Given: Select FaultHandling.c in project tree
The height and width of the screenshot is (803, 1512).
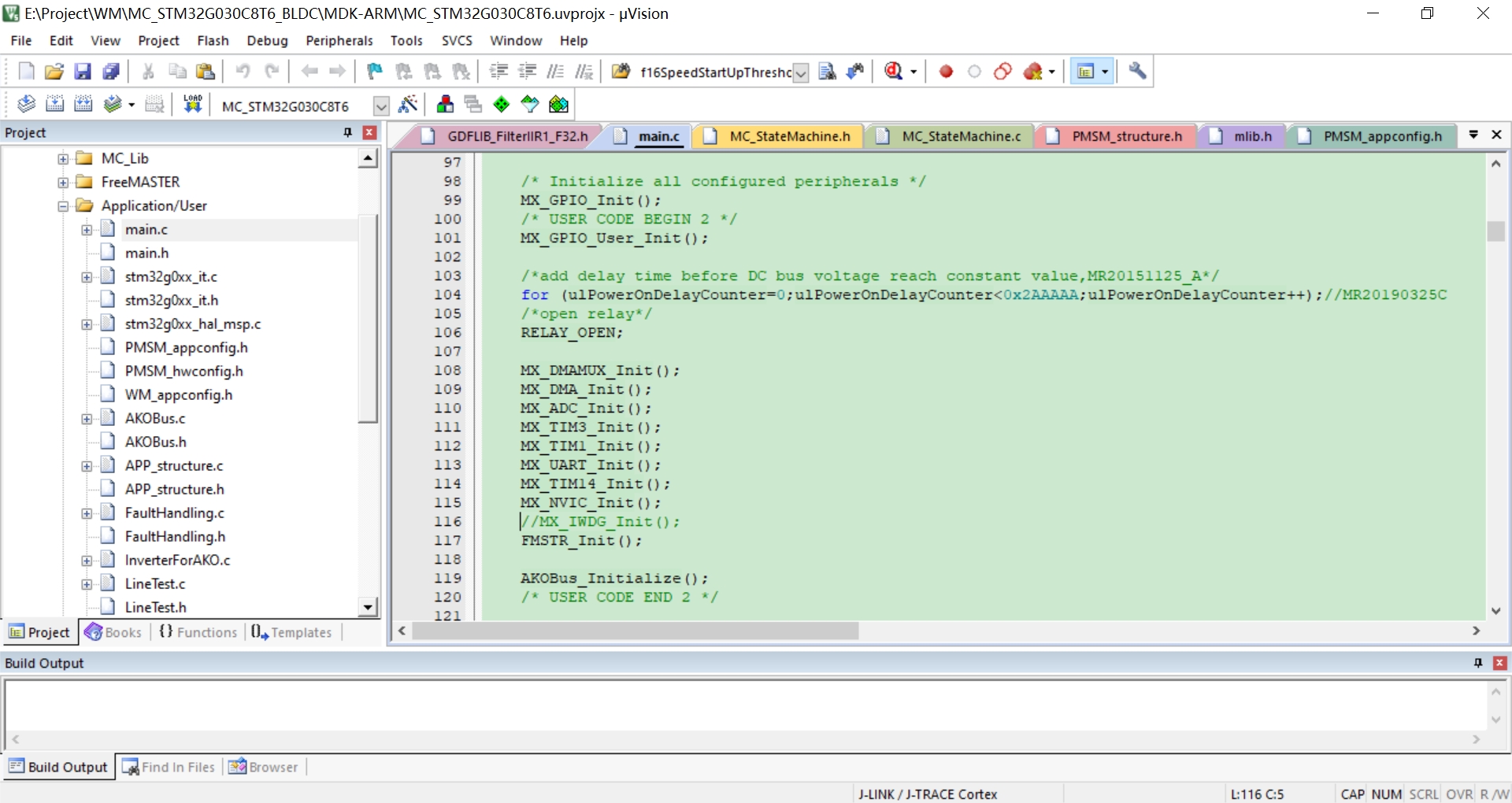Looking at the screenshot, I should [174, 513].
